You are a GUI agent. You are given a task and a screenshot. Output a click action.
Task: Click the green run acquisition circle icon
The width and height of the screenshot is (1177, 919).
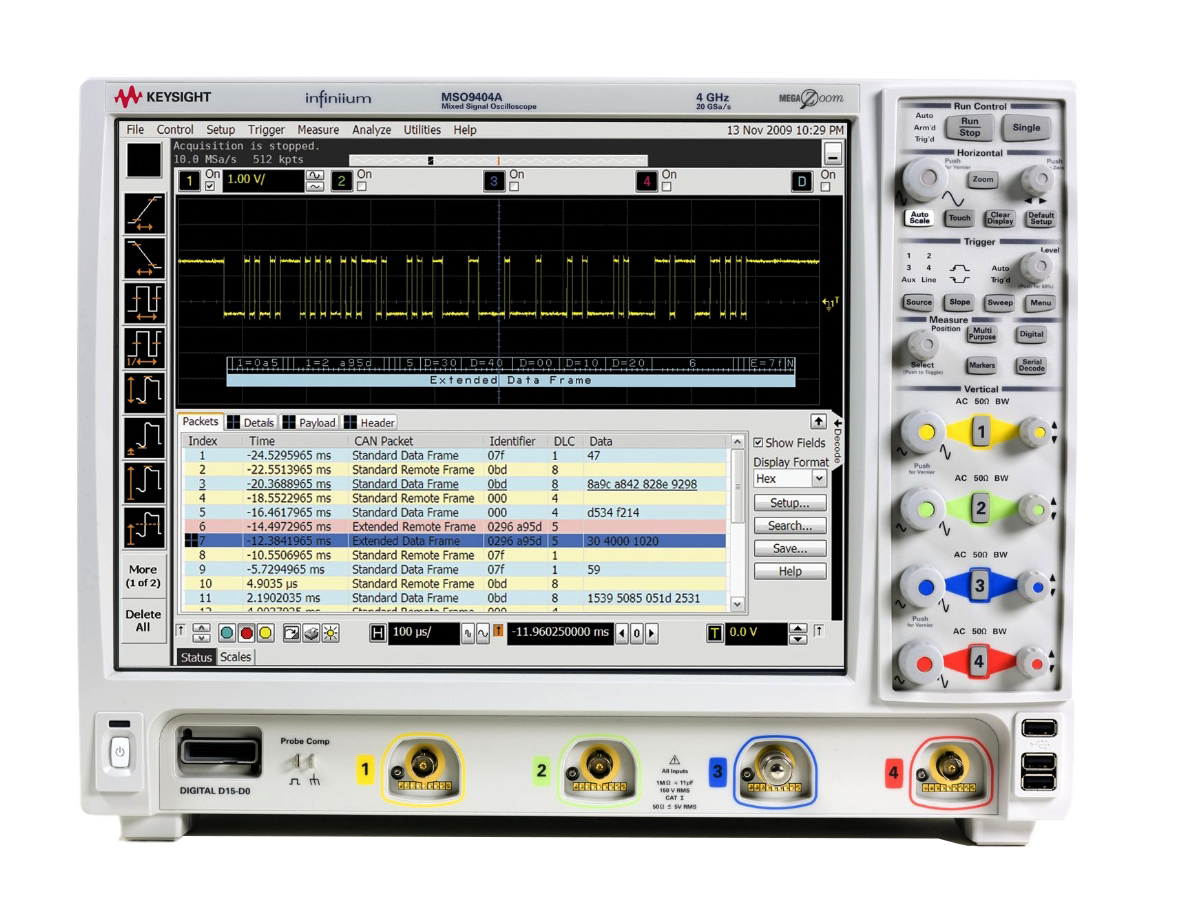click(x=228, y=633)
